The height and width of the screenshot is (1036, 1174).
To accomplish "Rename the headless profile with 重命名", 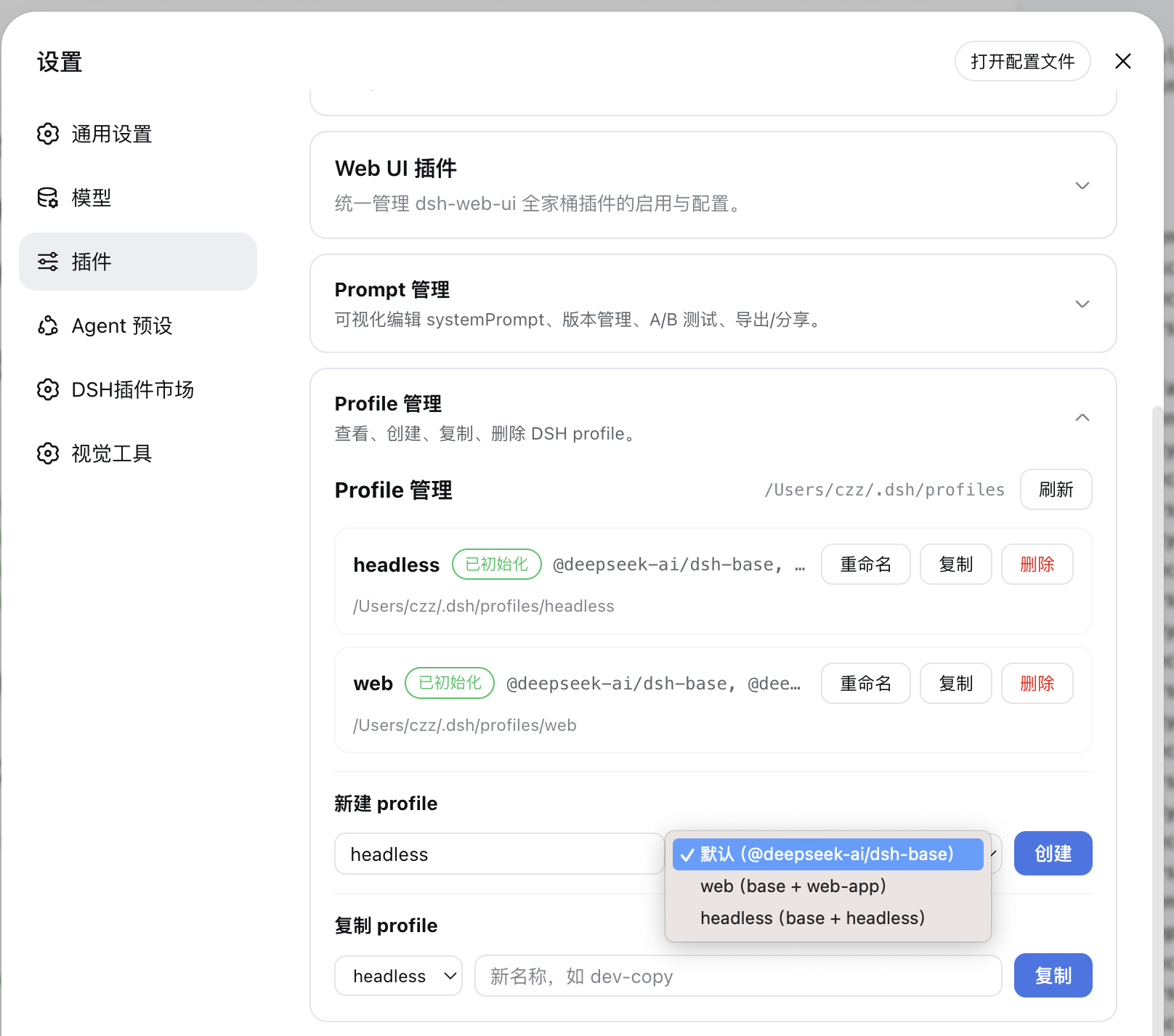I will (865, 564).
